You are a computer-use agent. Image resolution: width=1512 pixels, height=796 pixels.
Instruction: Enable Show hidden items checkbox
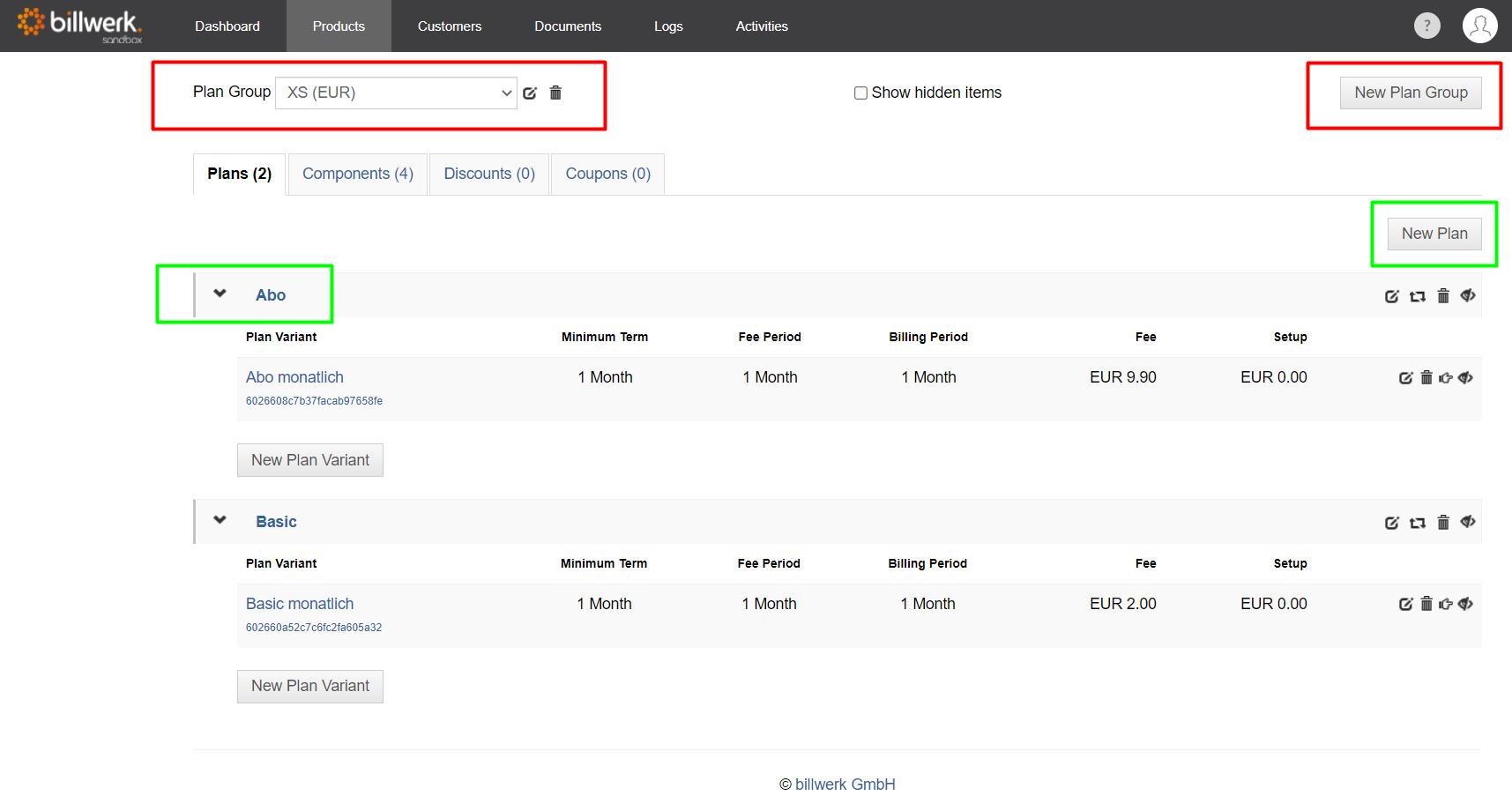point(860,93)
